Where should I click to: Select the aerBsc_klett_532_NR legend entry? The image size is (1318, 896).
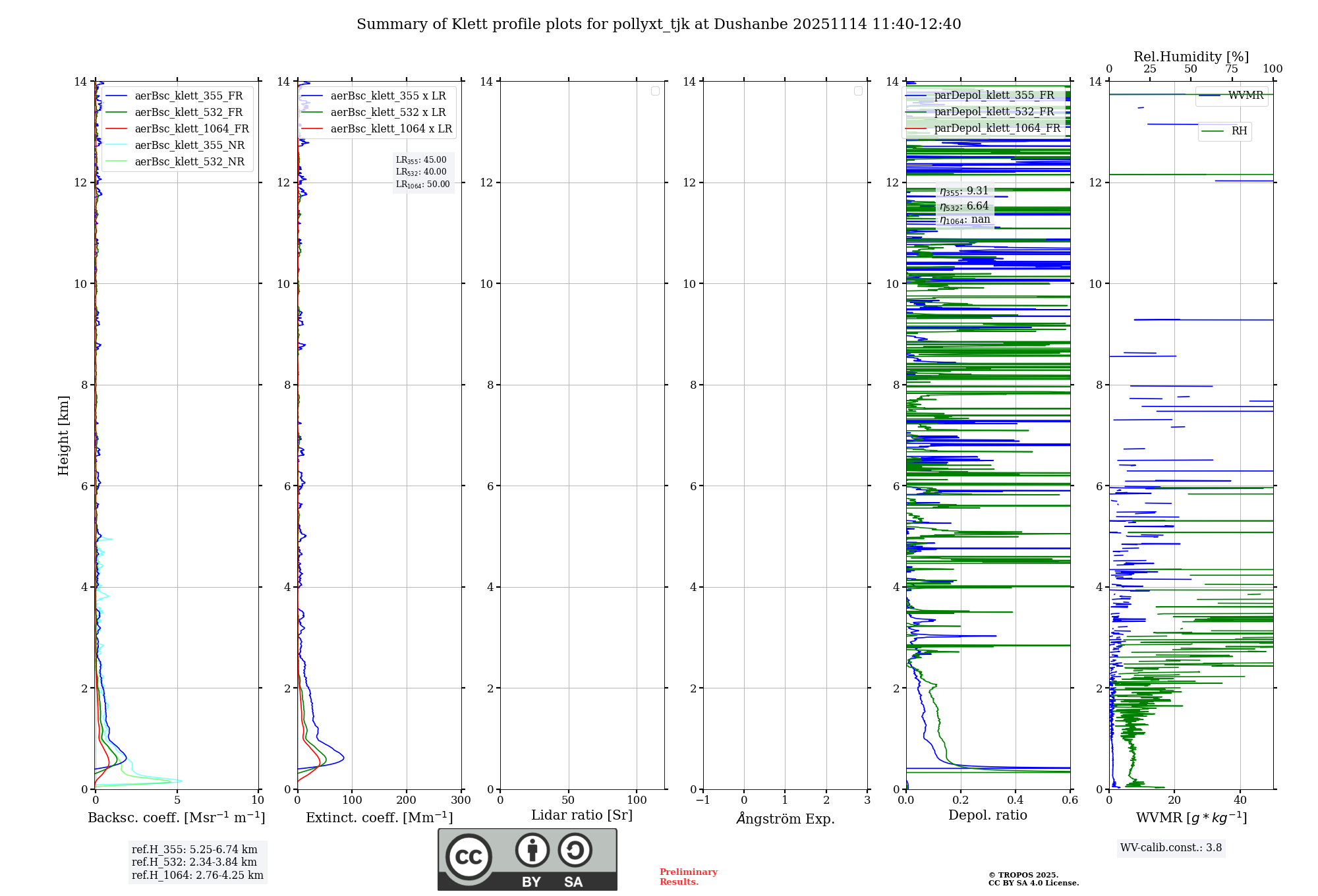189,162
